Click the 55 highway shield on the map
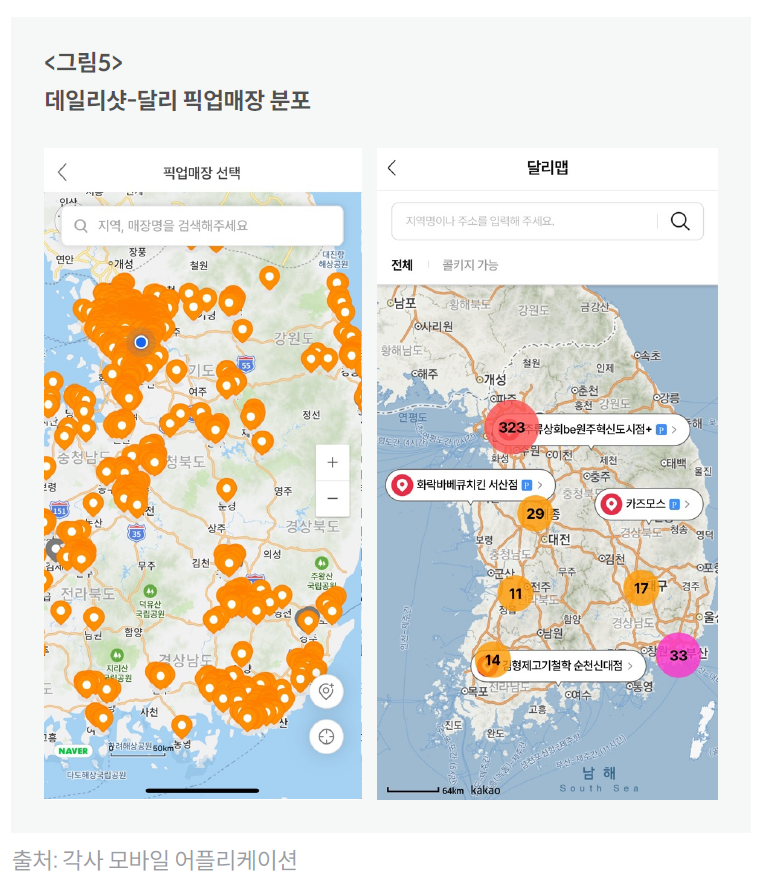This screenshot has width=766, height=880. 246,365
